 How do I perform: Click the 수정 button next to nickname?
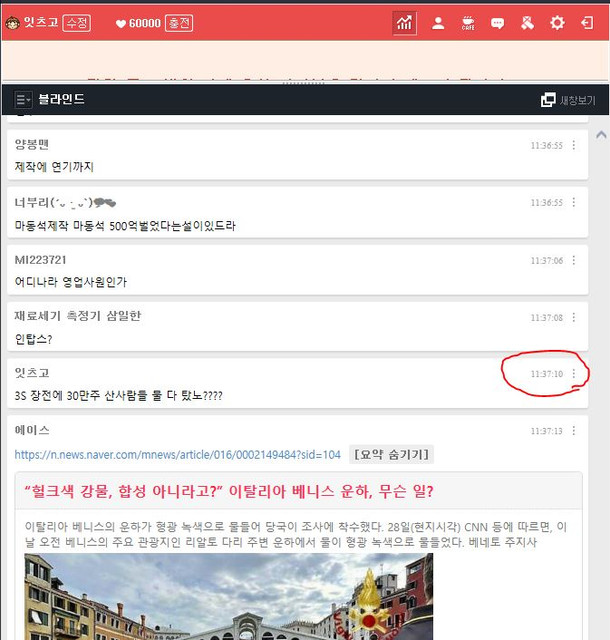[x=77, y=23]
